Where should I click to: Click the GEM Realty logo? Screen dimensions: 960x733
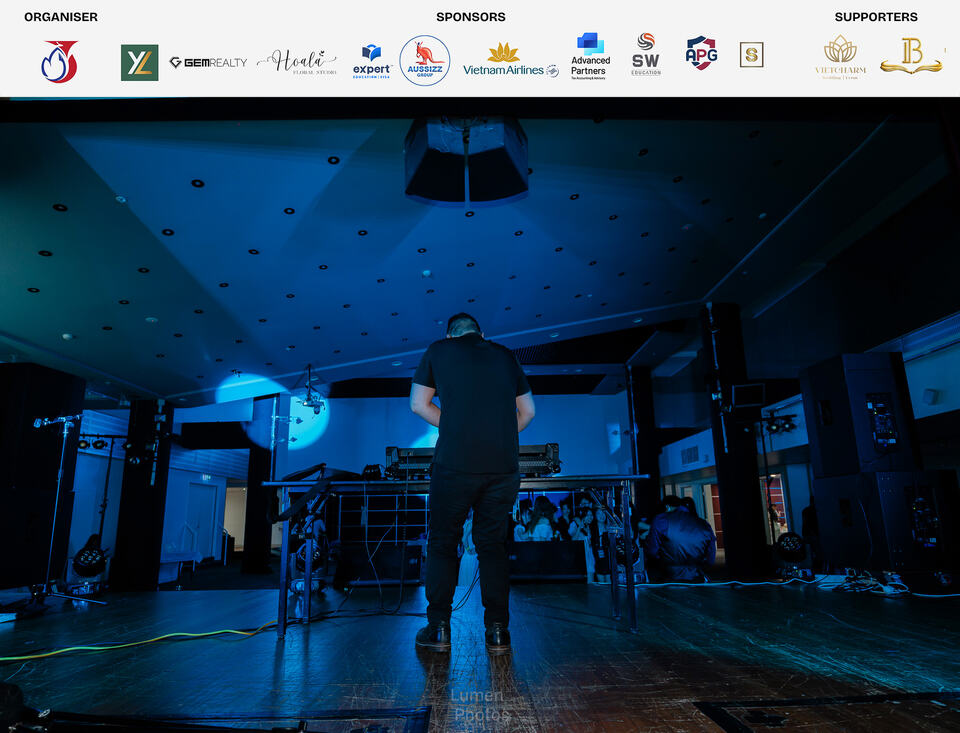208,62
